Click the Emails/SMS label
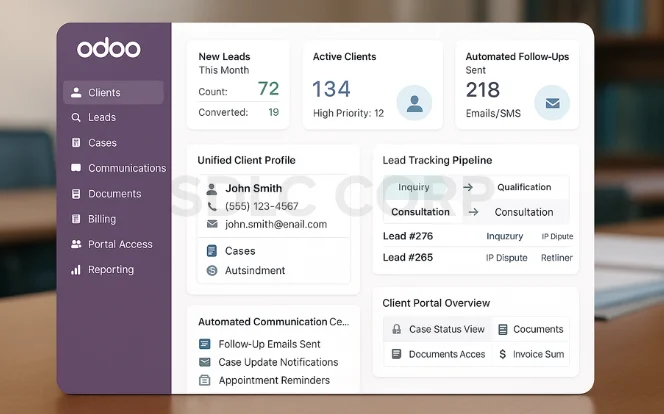 (493, 113)
